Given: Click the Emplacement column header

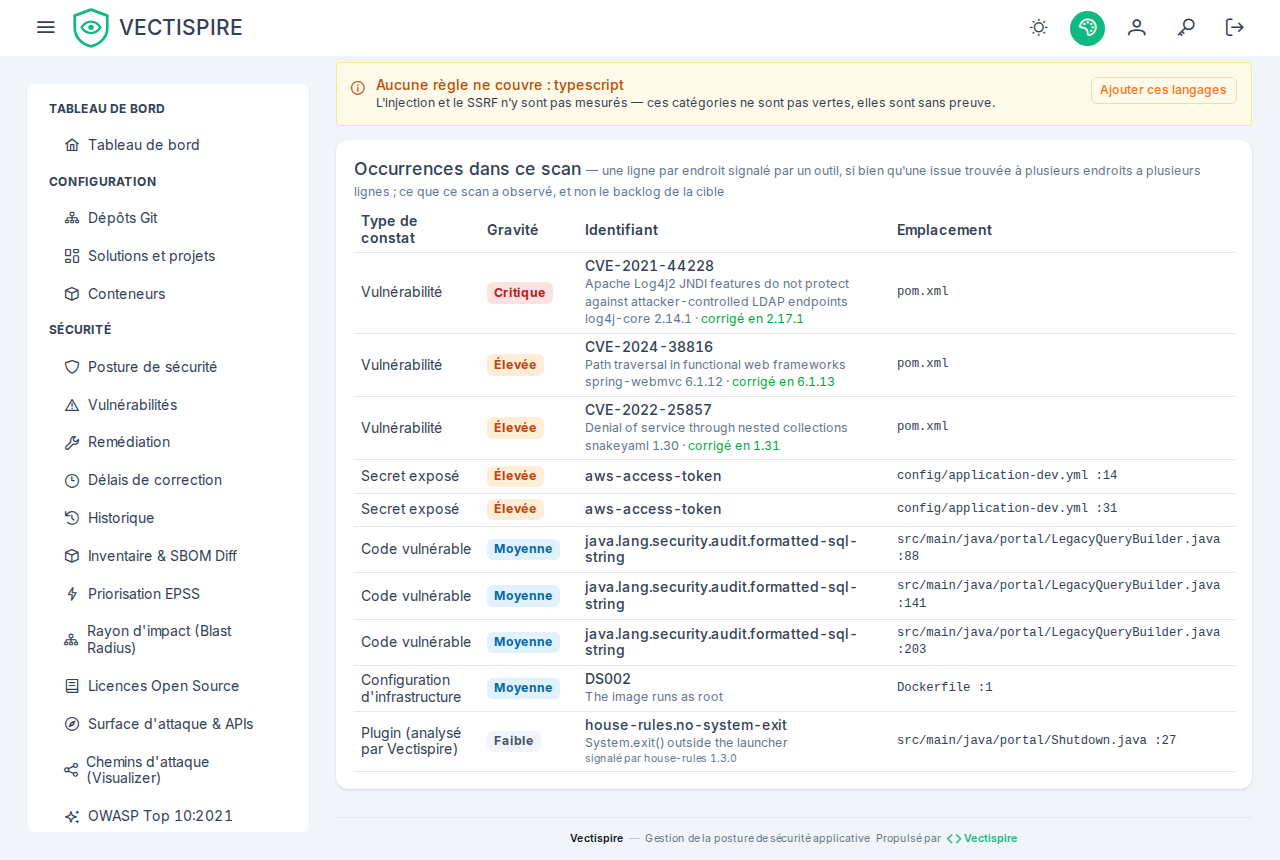Looking at the screenshot, I should tap(945, 230).
